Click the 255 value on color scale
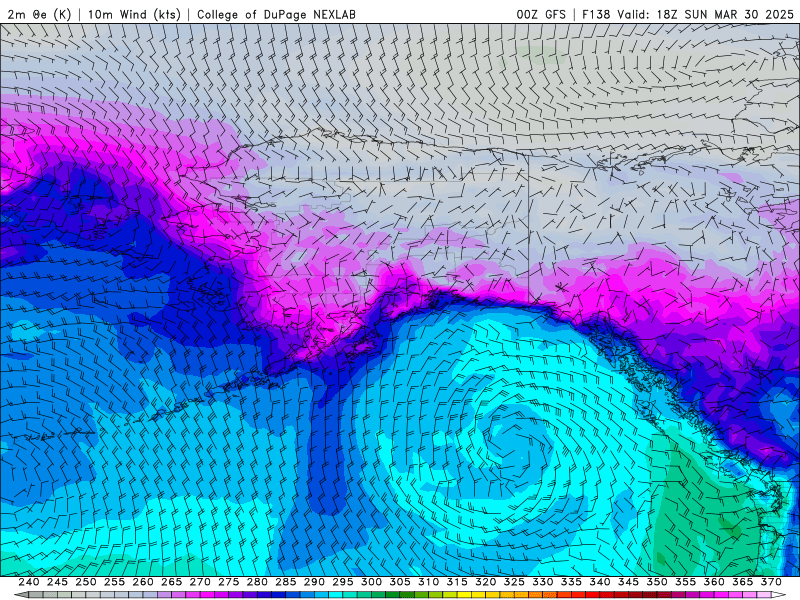800x600 pixels. coord(114,582)
